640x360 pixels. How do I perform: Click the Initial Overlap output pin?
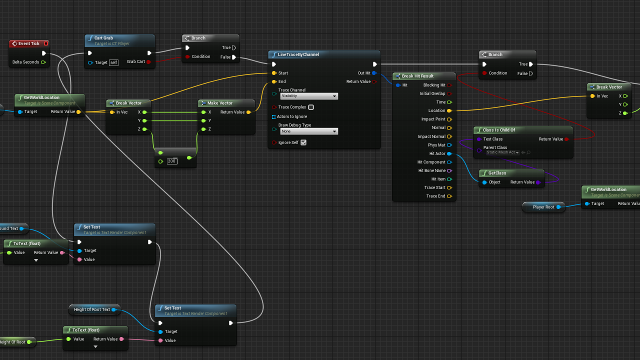coord(449,94)
